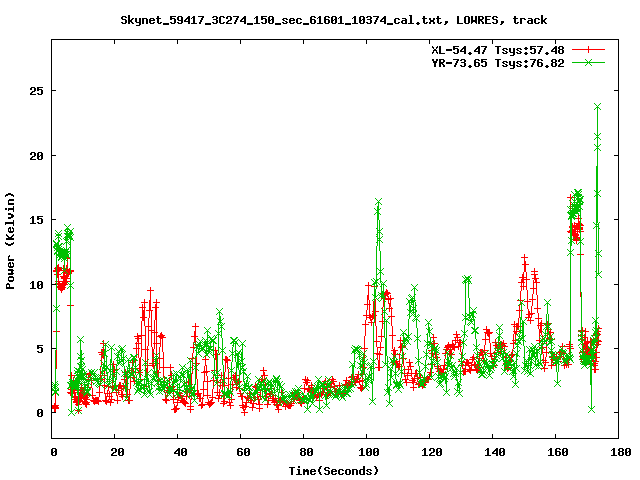
Task: Click the XL-54.47 Tsys:57.48 legend label
Action: pyautogui.click(x=498, y=50)
